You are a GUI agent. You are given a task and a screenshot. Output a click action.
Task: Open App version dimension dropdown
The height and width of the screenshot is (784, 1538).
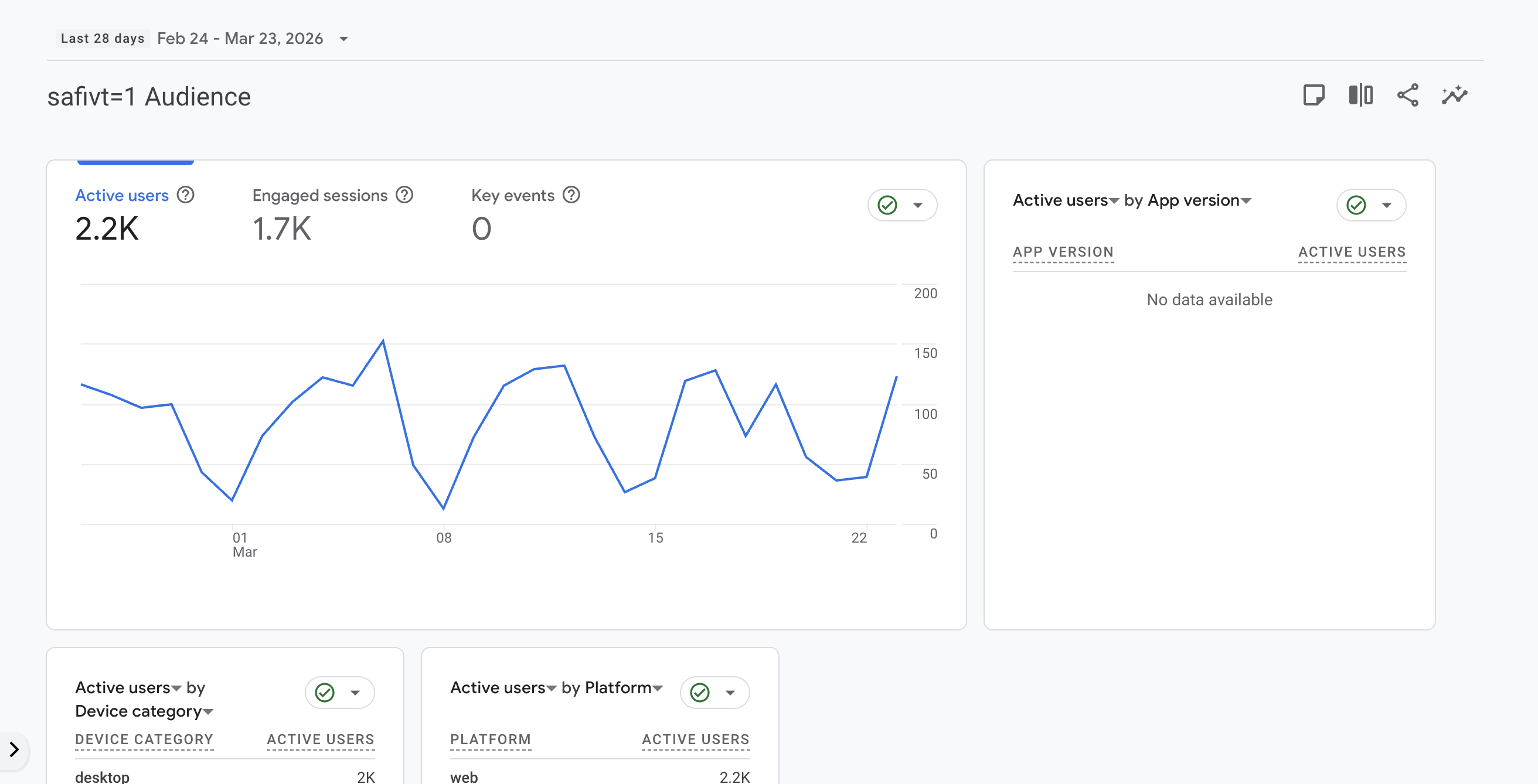click(x=1246, y=201)
